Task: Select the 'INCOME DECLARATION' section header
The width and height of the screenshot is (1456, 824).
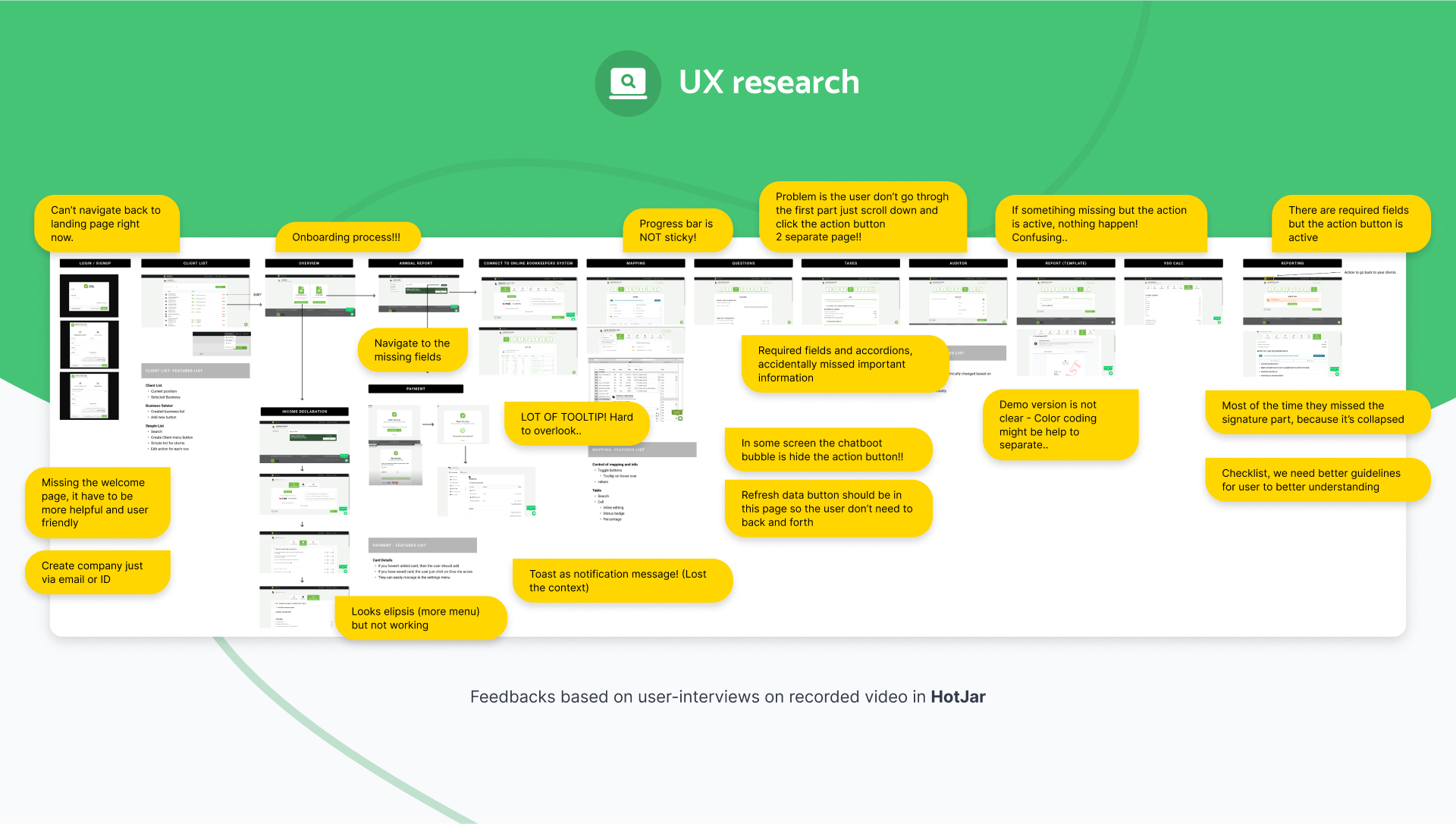Action: pyautogui.click(x=305, y=412)
